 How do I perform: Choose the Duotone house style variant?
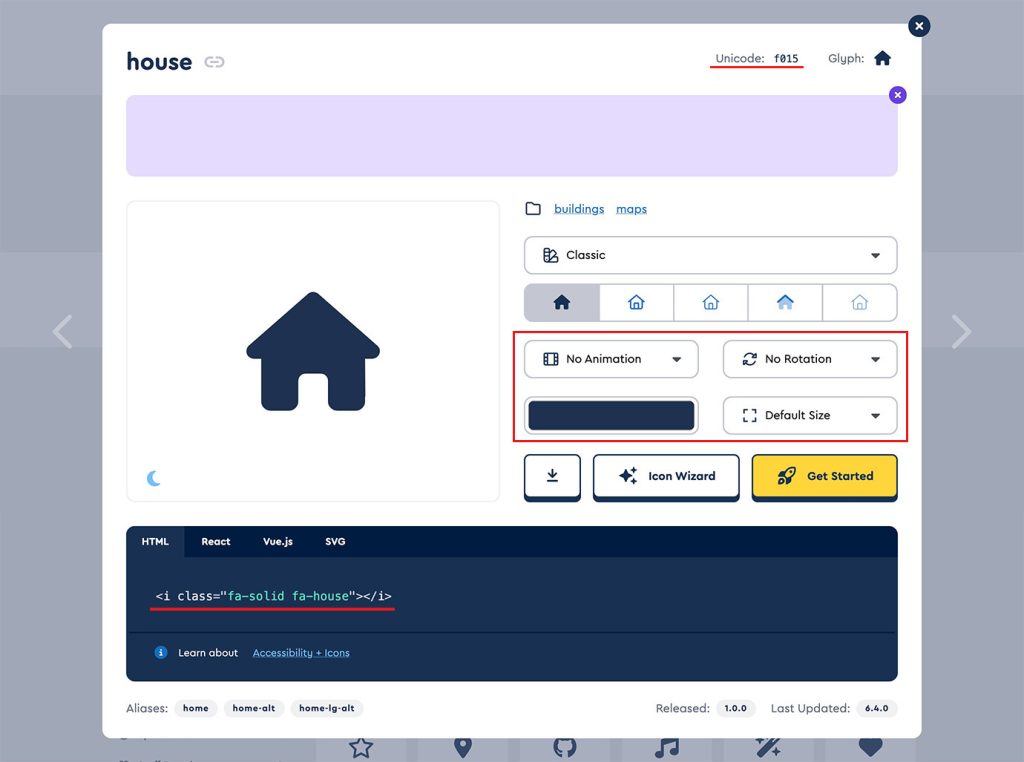pyautogui.click(x=785, y=302)
